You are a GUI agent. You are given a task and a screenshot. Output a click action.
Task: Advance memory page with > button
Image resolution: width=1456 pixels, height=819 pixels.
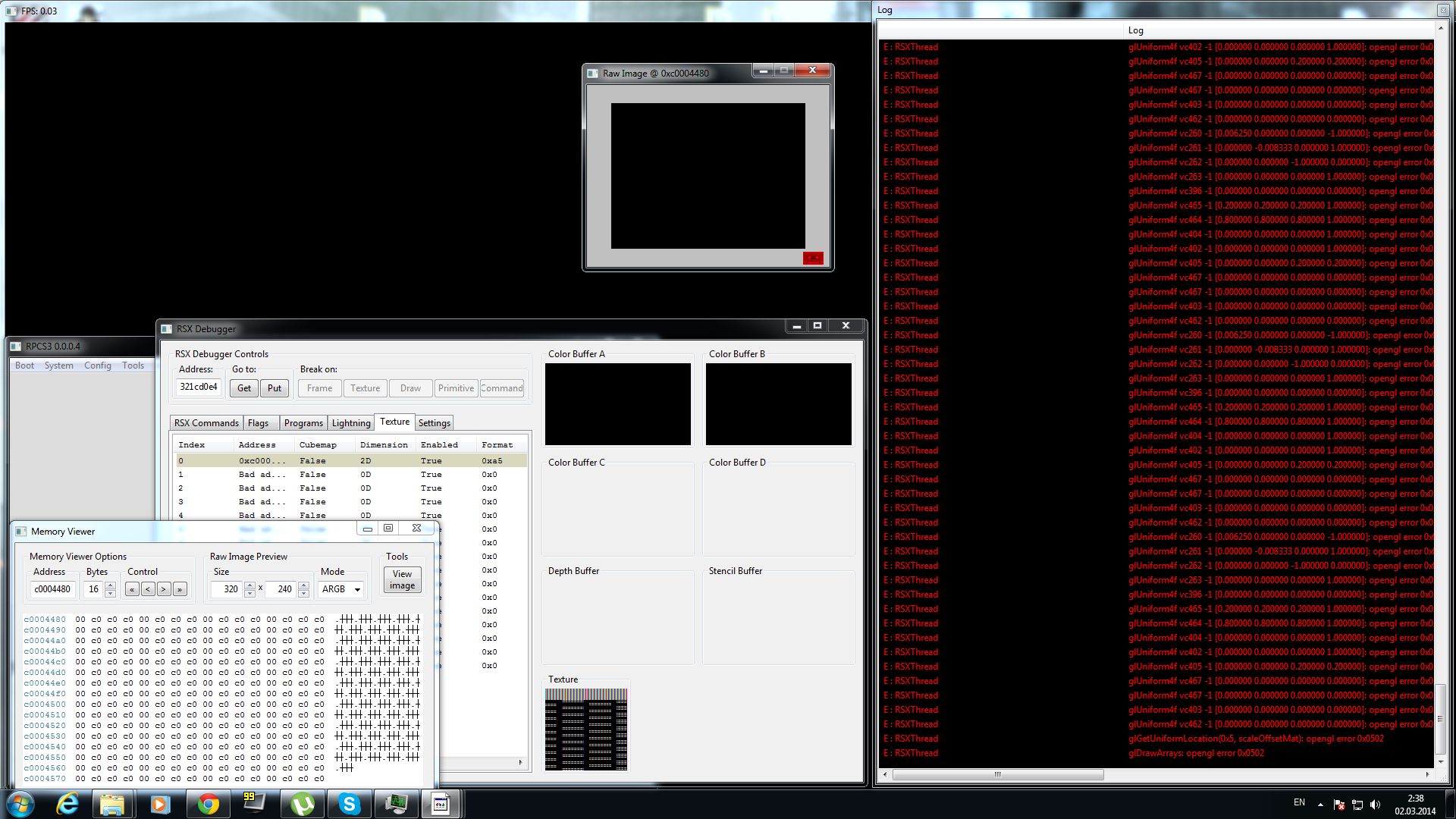click(x=164, y=589)
